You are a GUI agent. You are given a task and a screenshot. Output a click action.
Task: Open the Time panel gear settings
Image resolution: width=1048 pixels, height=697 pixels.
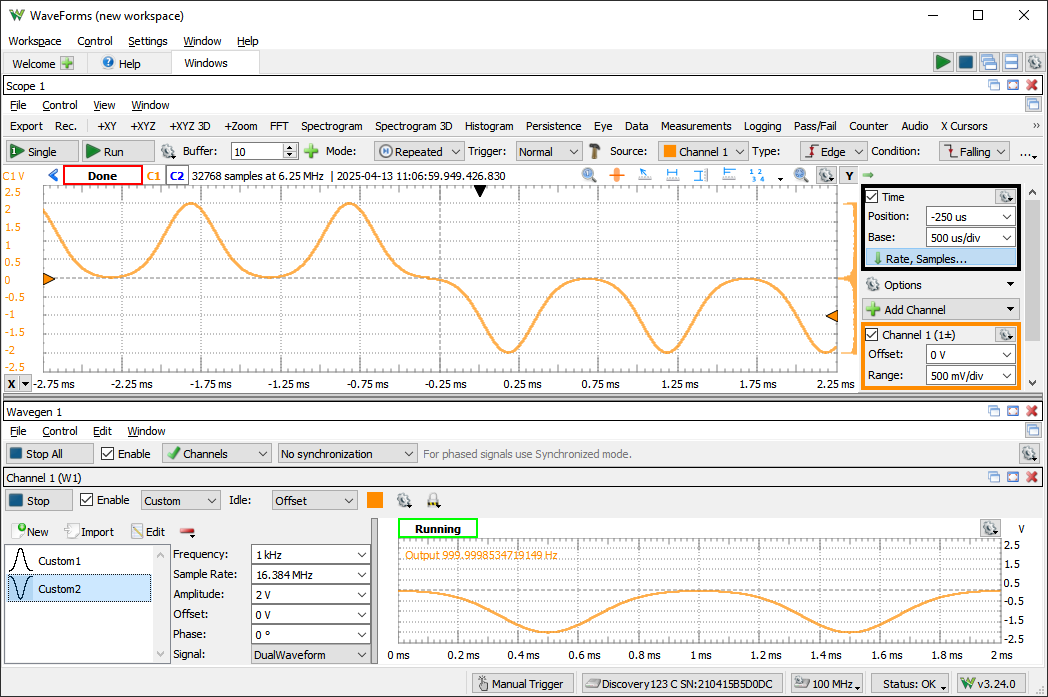tap(1003, 197)
